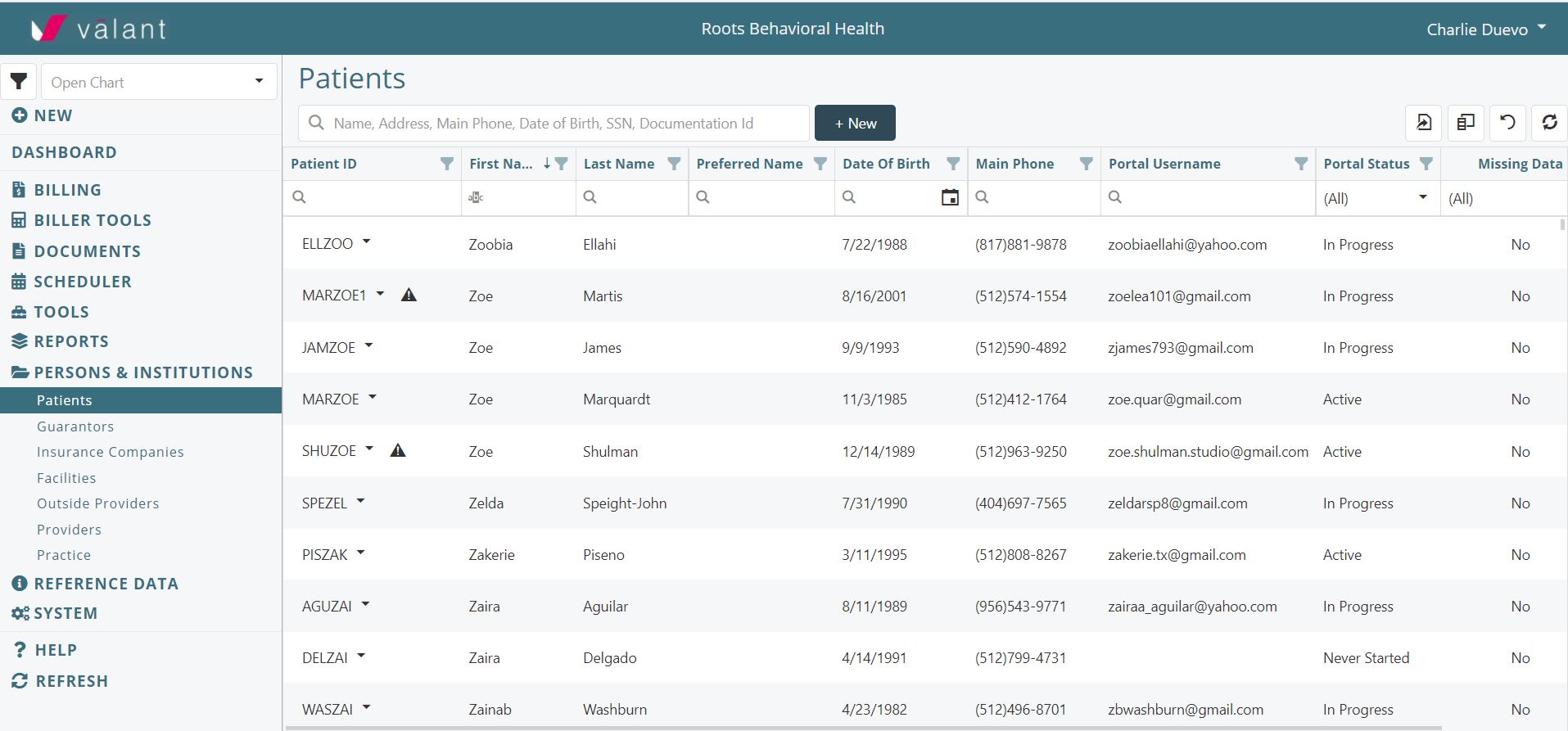Click the patient search input field
Screen dimensions: 1568x731
[x=565, y=123]
